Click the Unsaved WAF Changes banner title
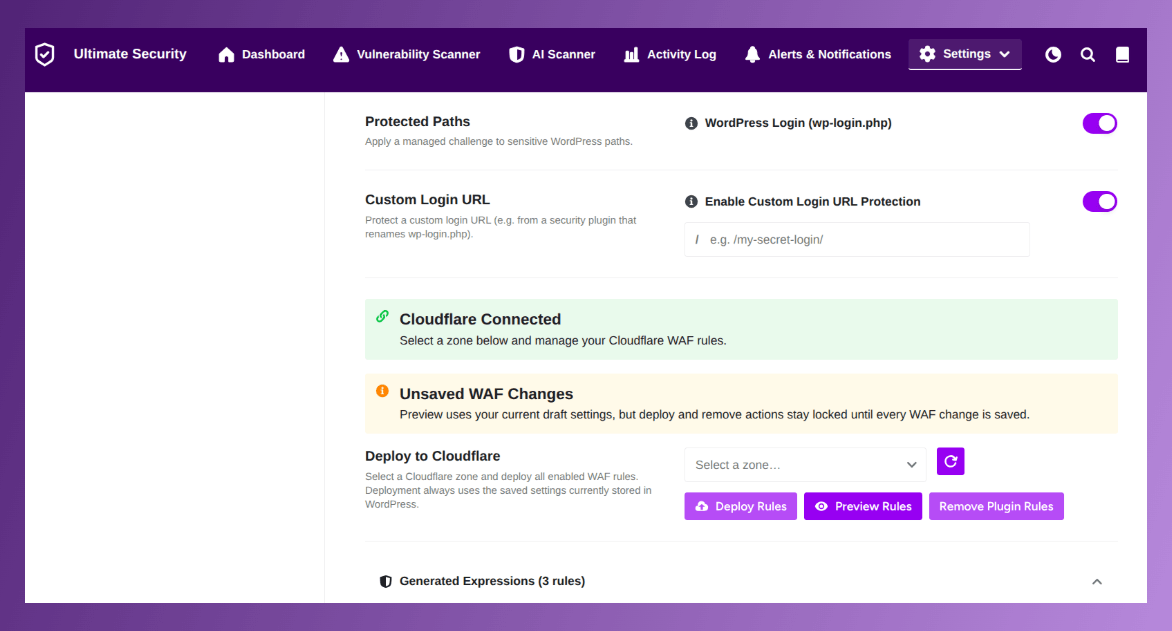 (x=486, y=394)
